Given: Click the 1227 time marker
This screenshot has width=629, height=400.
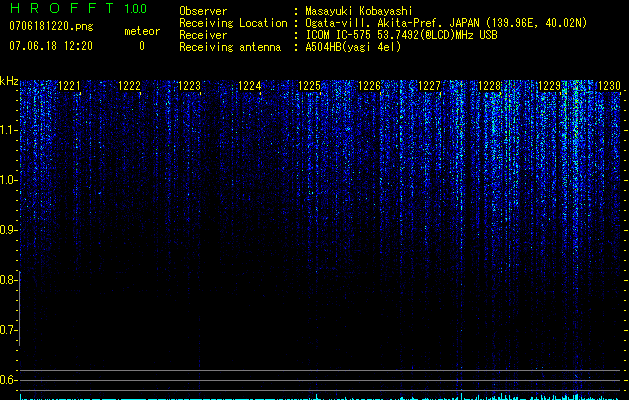Looking at the screenshot, I should [429, 86].
